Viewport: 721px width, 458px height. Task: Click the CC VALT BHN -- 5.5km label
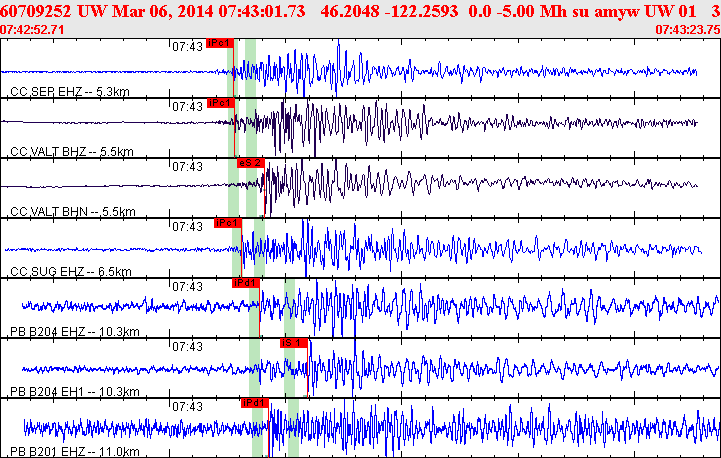(x=73, y=212)
